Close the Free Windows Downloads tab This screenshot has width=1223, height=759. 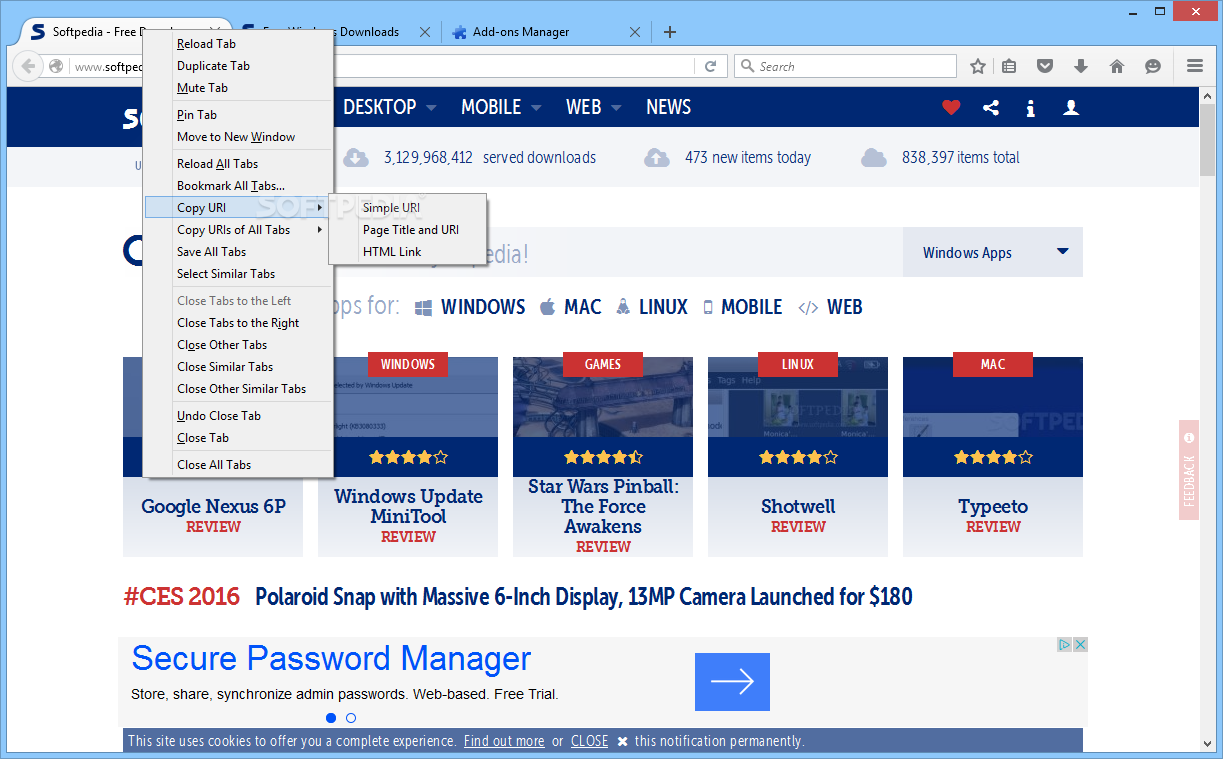coord(425,32)
